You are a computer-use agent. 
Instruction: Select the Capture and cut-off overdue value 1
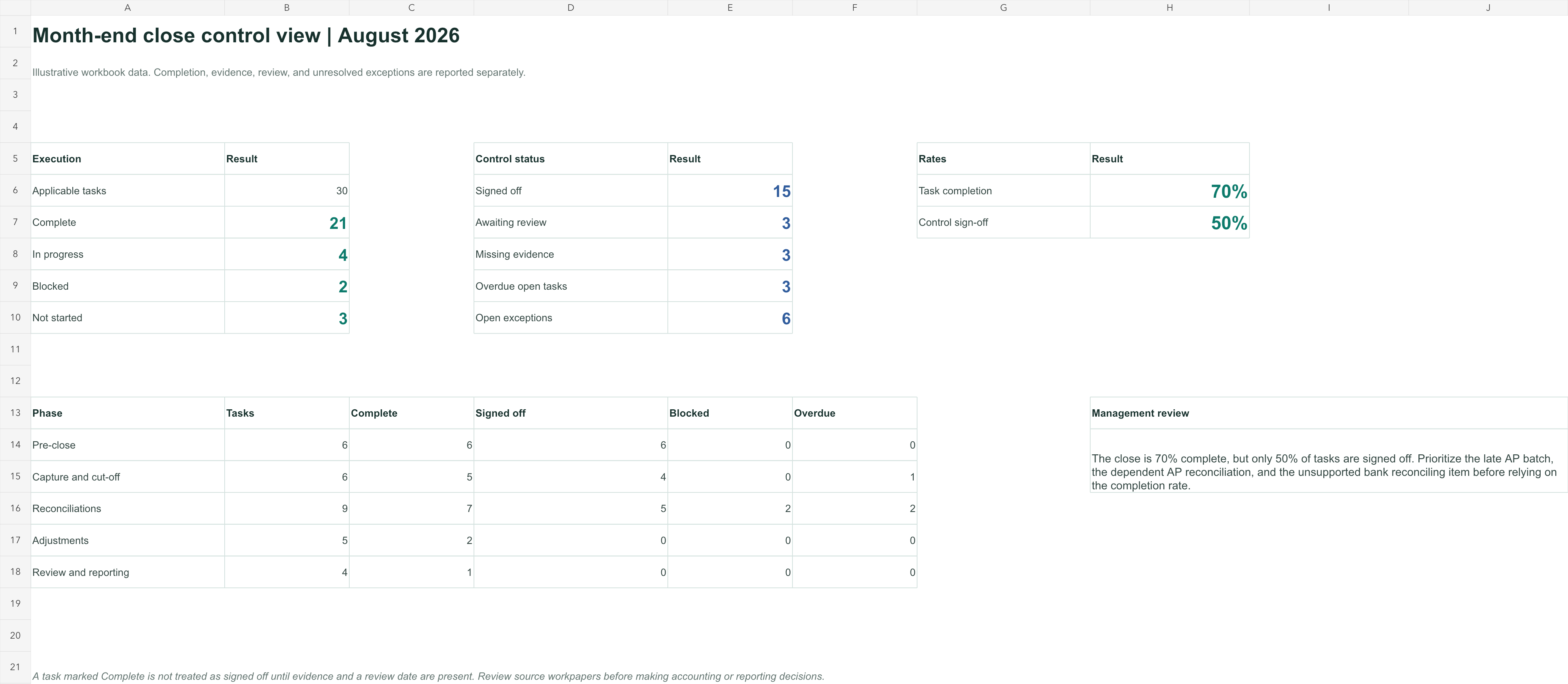coord(855,477)
